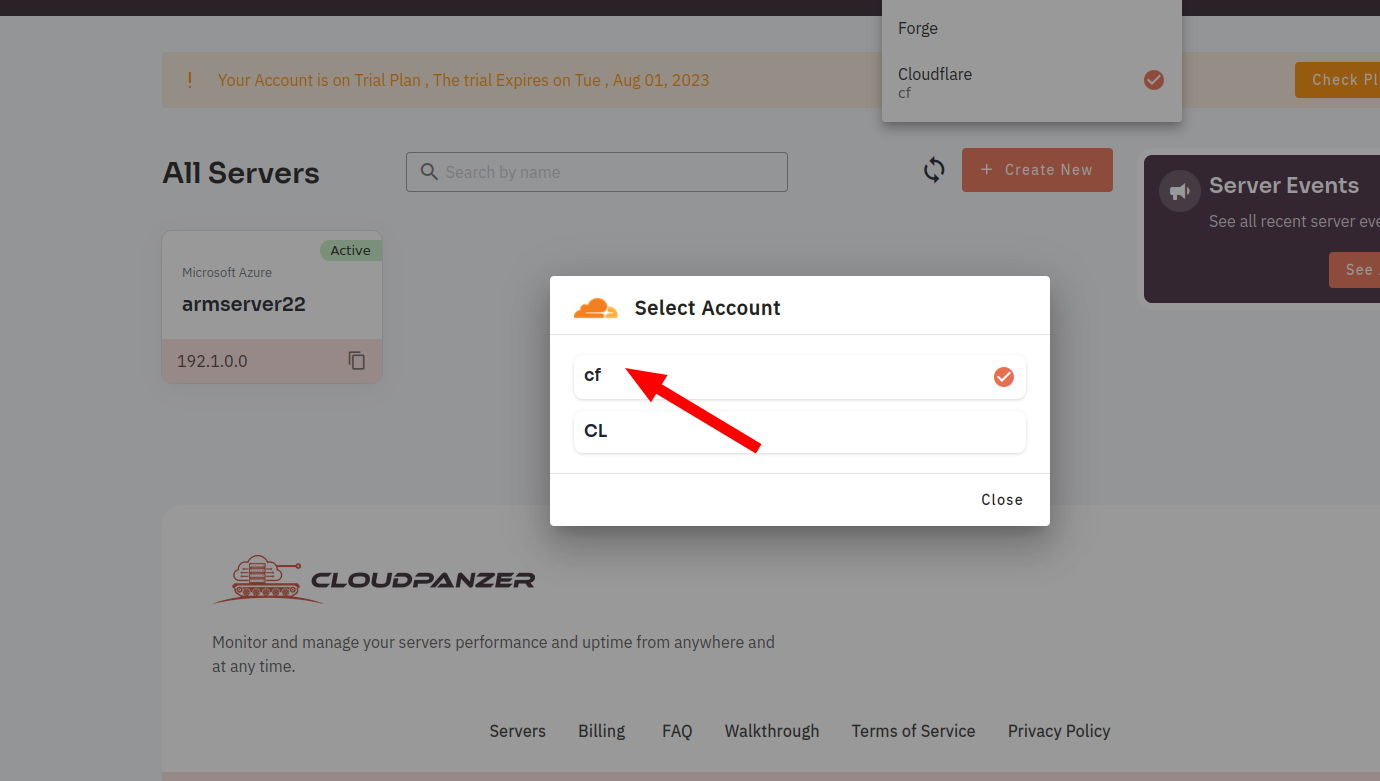Click the checkmark next to cf account
The width and height of the screenshot is (1380, 781).
coord(1004,377)
